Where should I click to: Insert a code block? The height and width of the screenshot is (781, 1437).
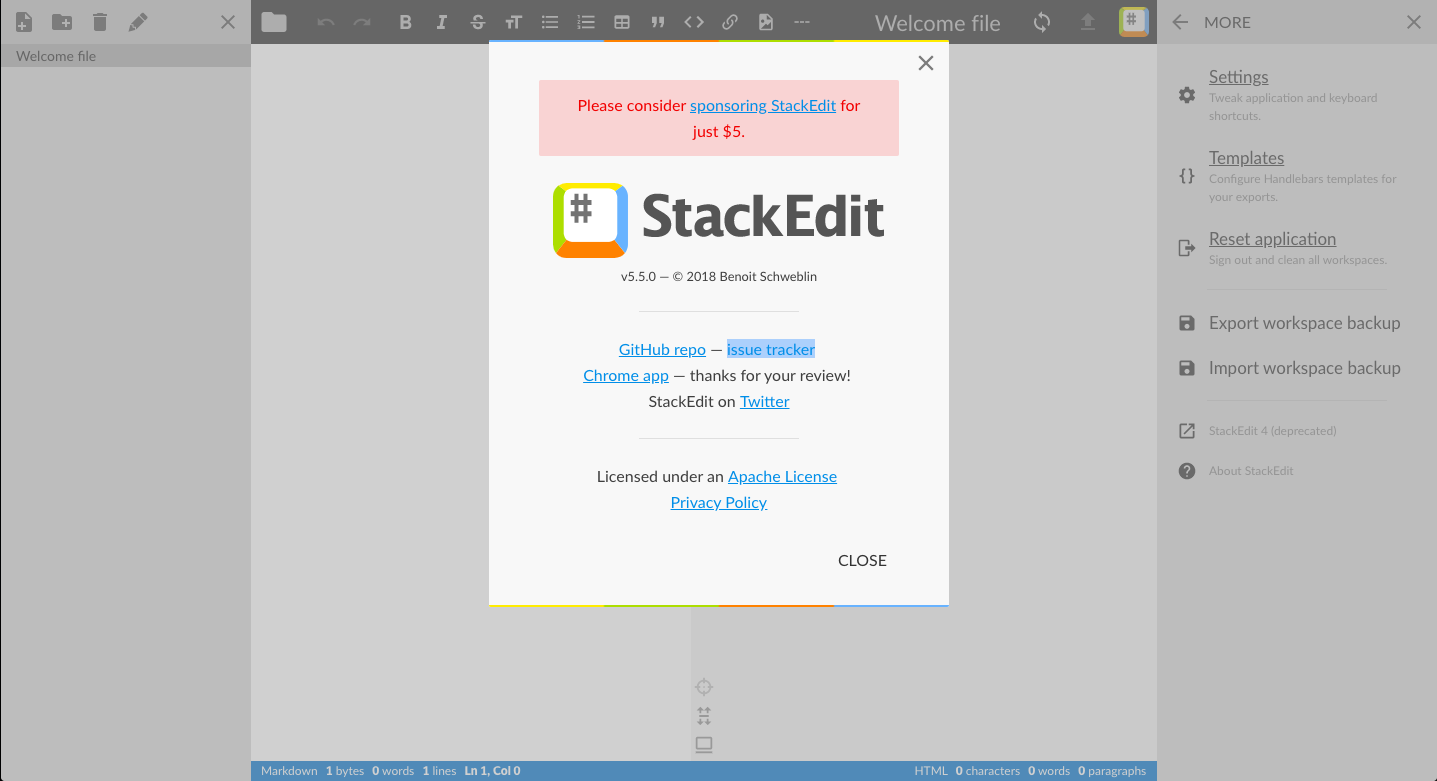point(694,22)
